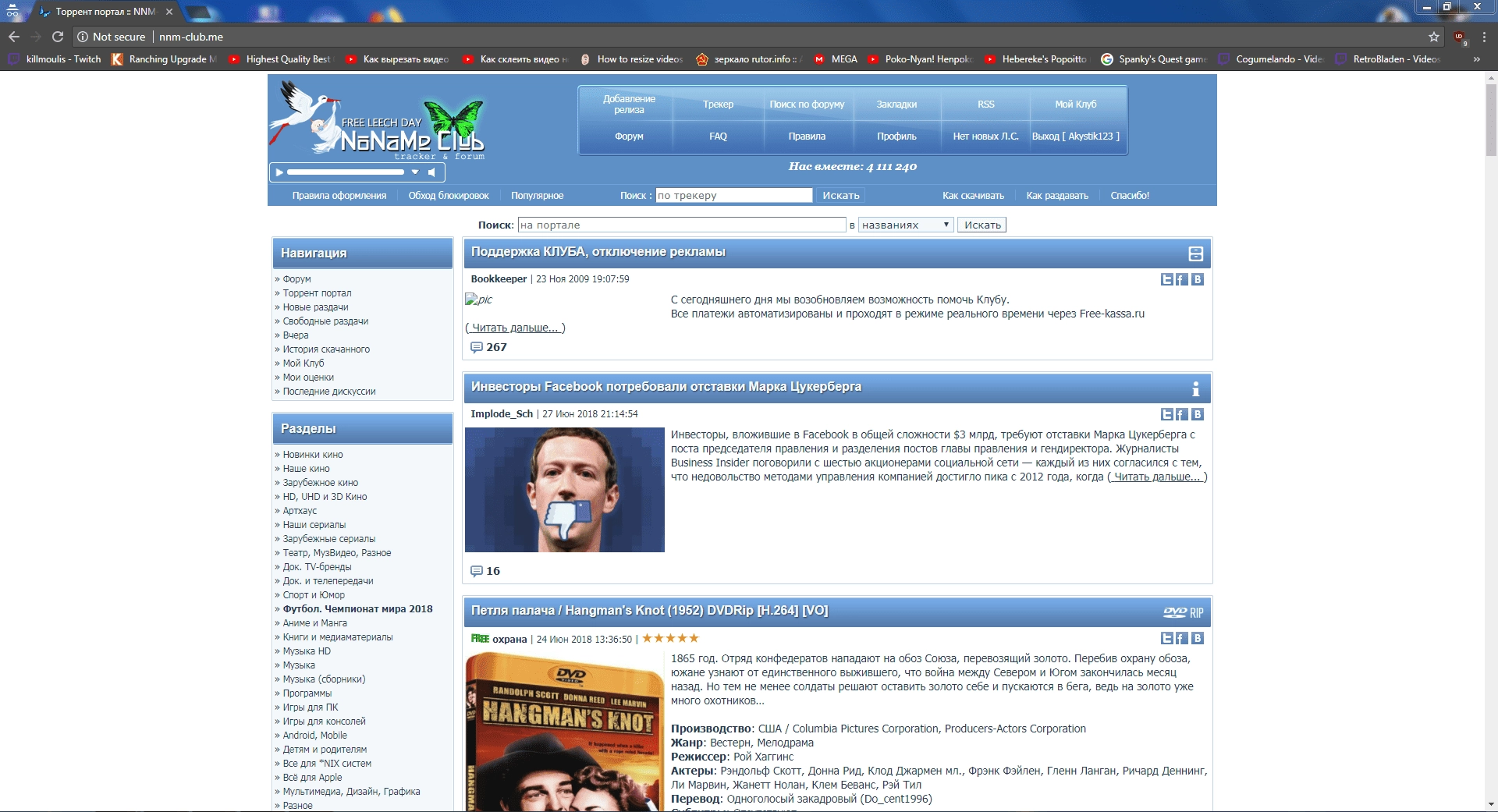Share the Bookkeeper post on Facebook

pos(1182,279)
